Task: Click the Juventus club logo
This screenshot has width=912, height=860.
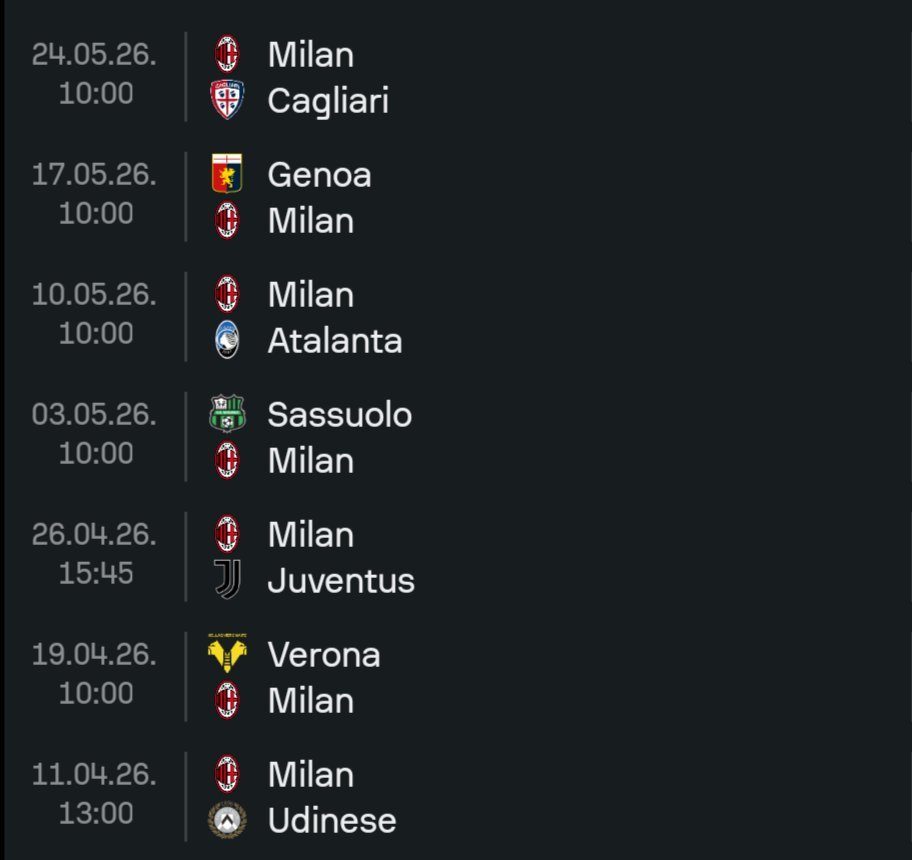Action: (227, 580)
